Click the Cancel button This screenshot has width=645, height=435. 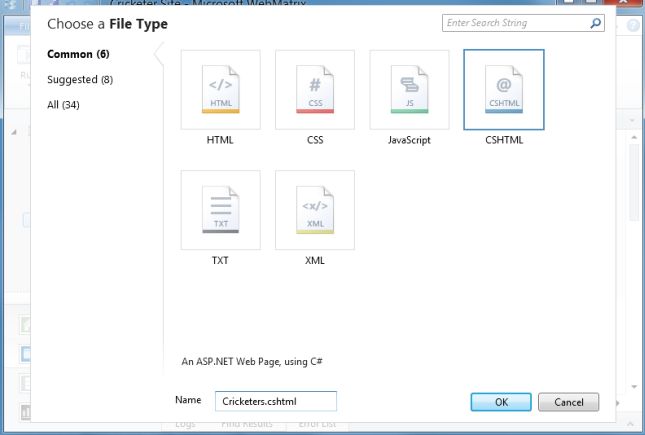(568, 402)
